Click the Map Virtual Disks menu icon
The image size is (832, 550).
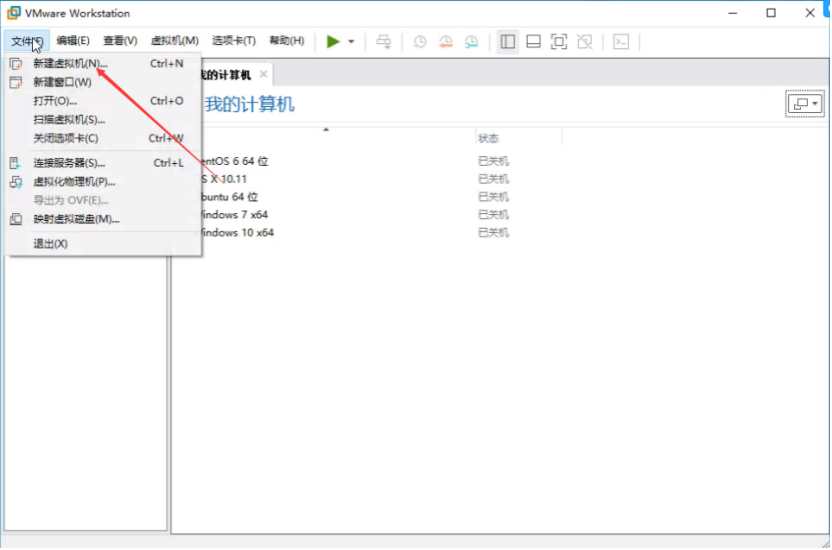pyautogui.click(x=16, y=219)
